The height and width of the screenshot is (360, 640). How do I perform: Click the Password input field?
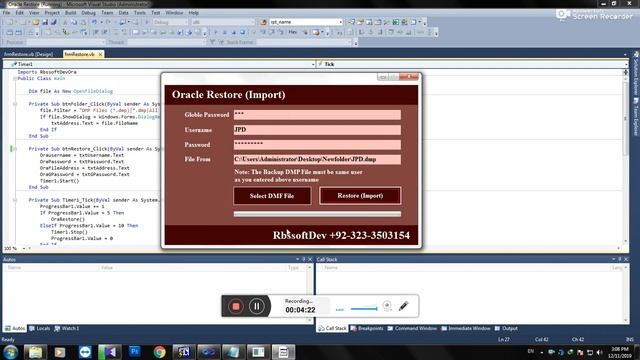point(317,144)
